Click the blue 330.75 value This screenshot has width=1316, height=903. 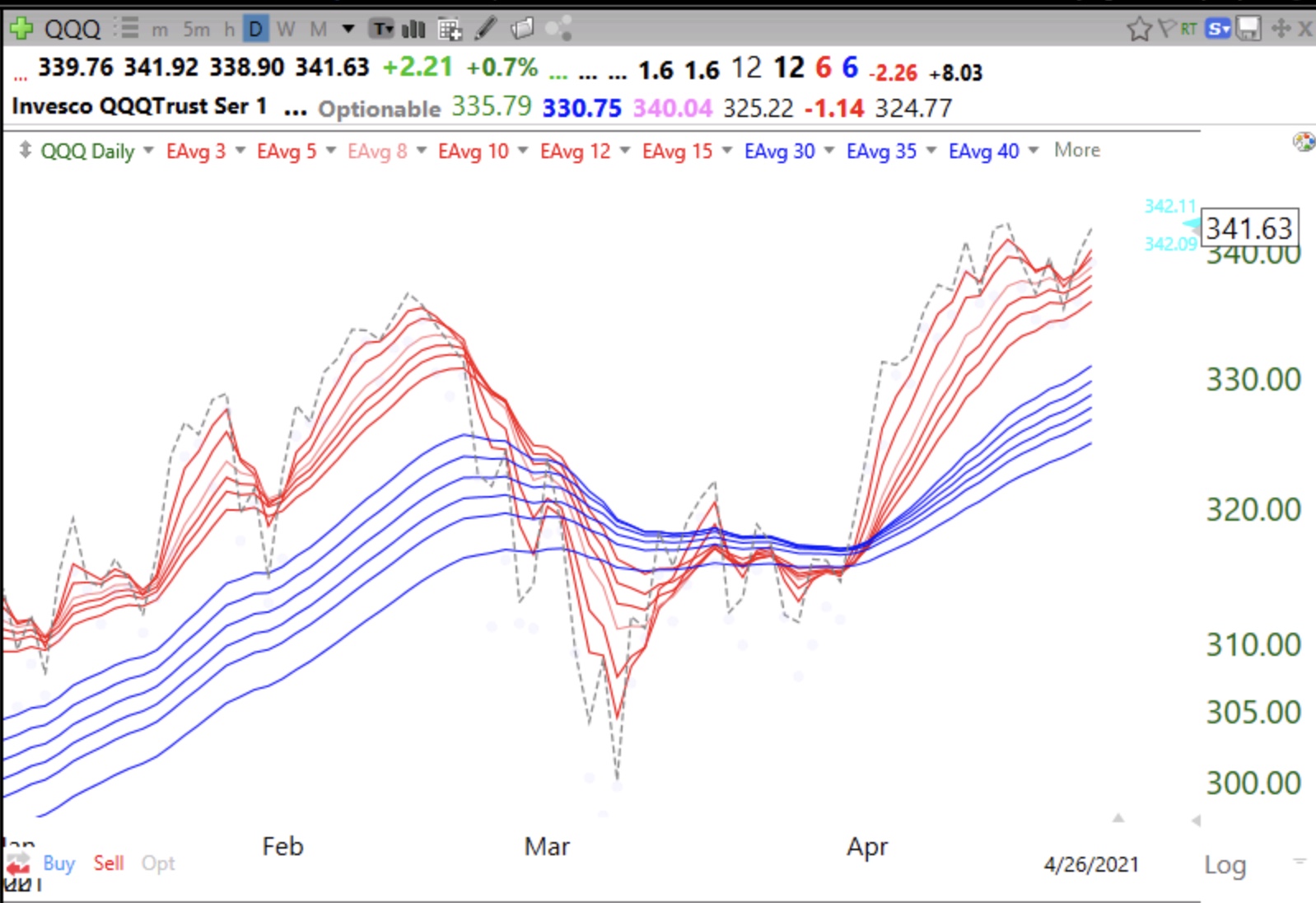[581, 108]
